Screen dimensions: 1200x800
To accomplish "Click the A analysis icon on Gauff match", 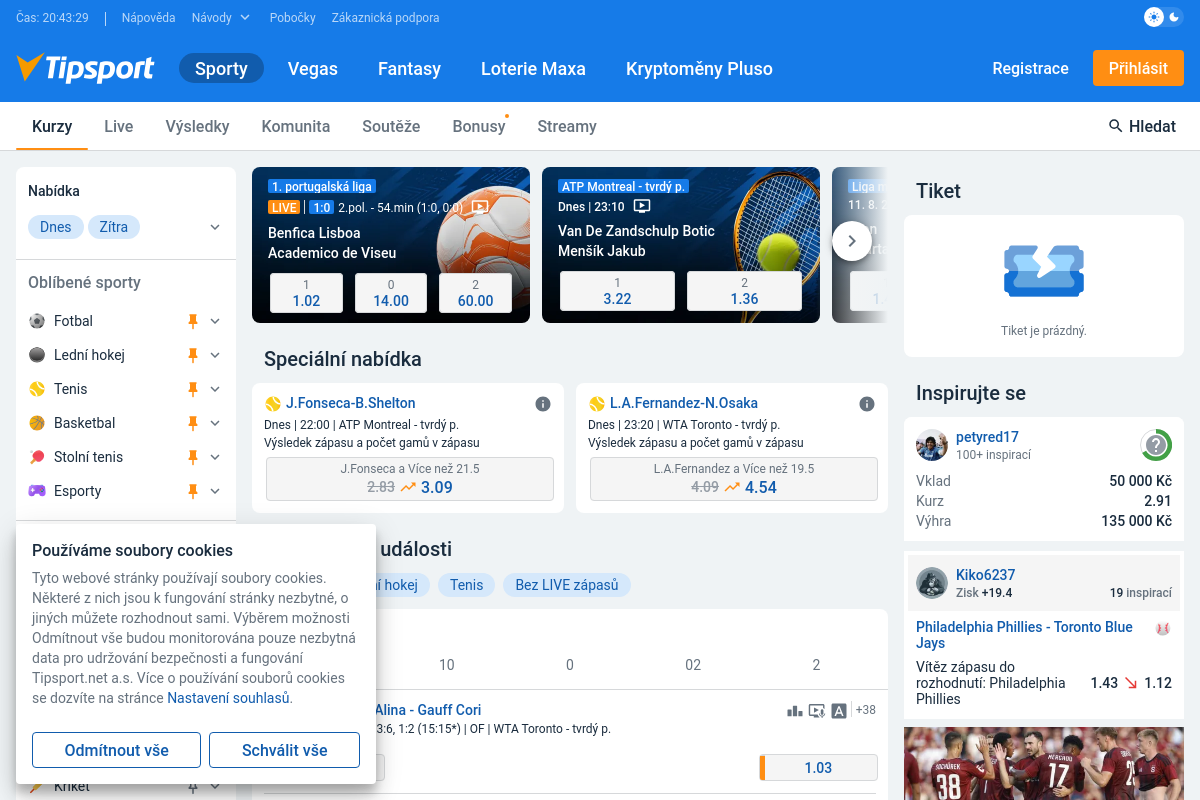I will pos(839,711).
